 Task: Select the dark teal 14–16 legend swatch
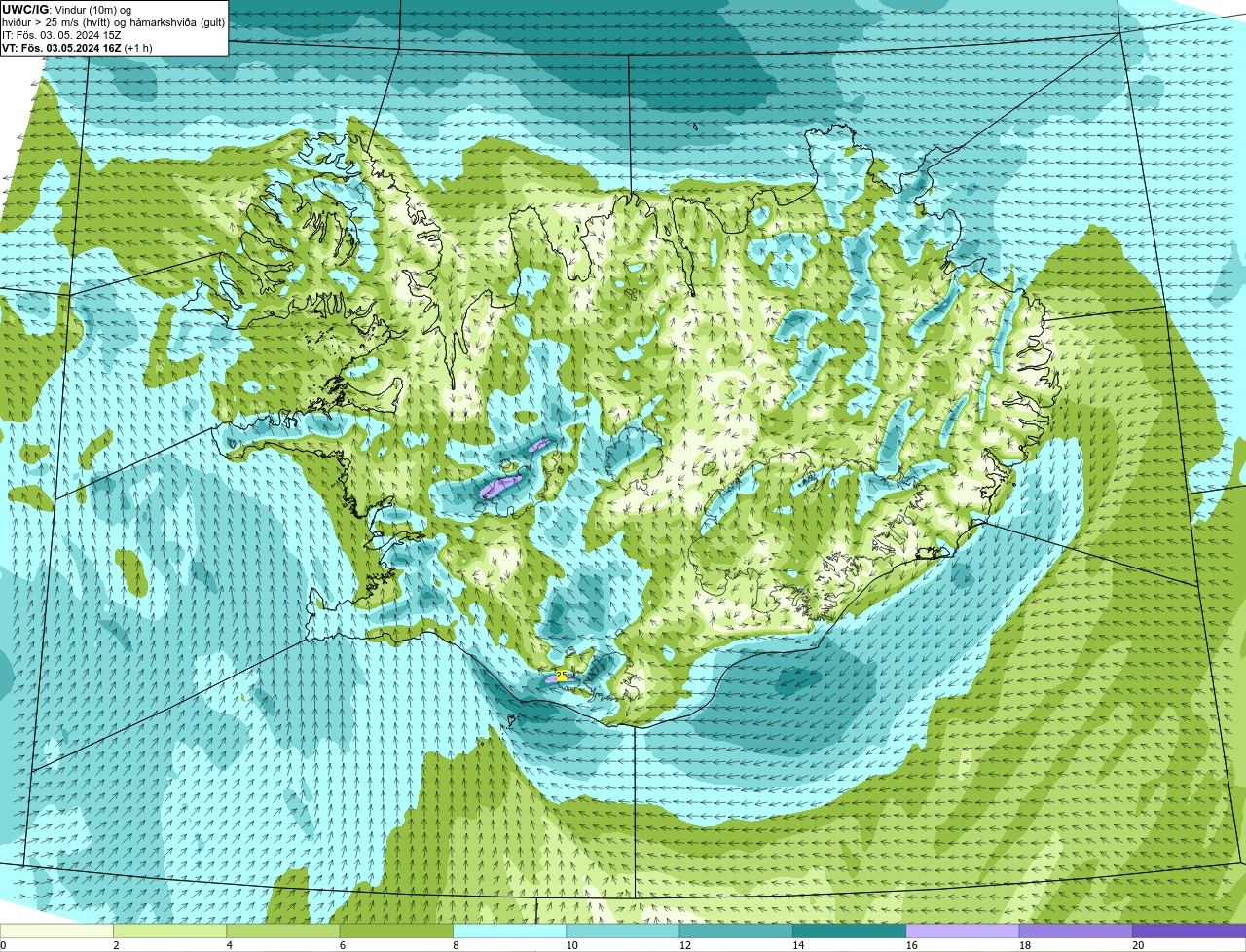pos(850,931)
